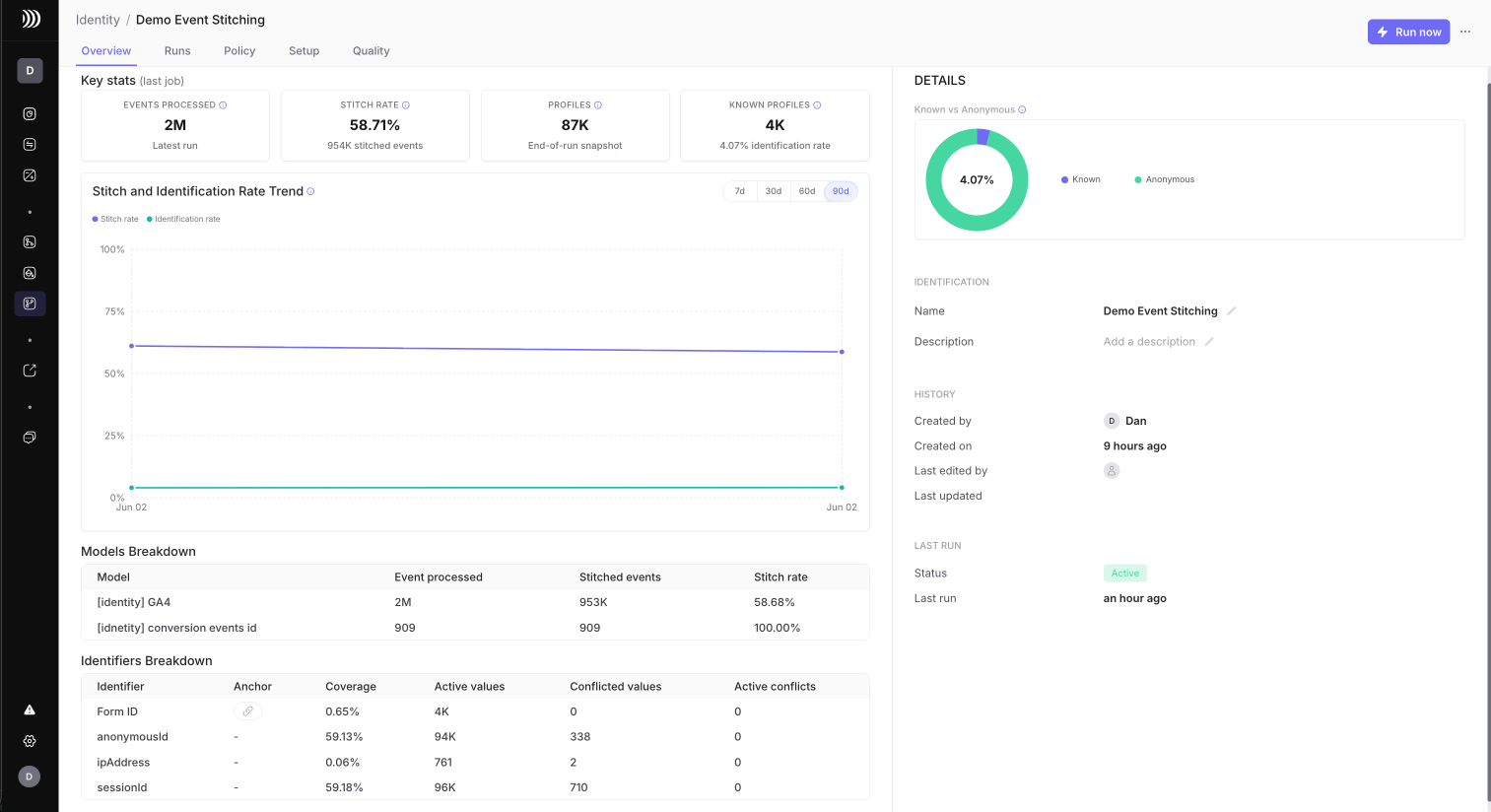The height and width of the screenshot is (812, 1491).
Task: Toggle the Identification rate legend series
Action: point(183,219)
